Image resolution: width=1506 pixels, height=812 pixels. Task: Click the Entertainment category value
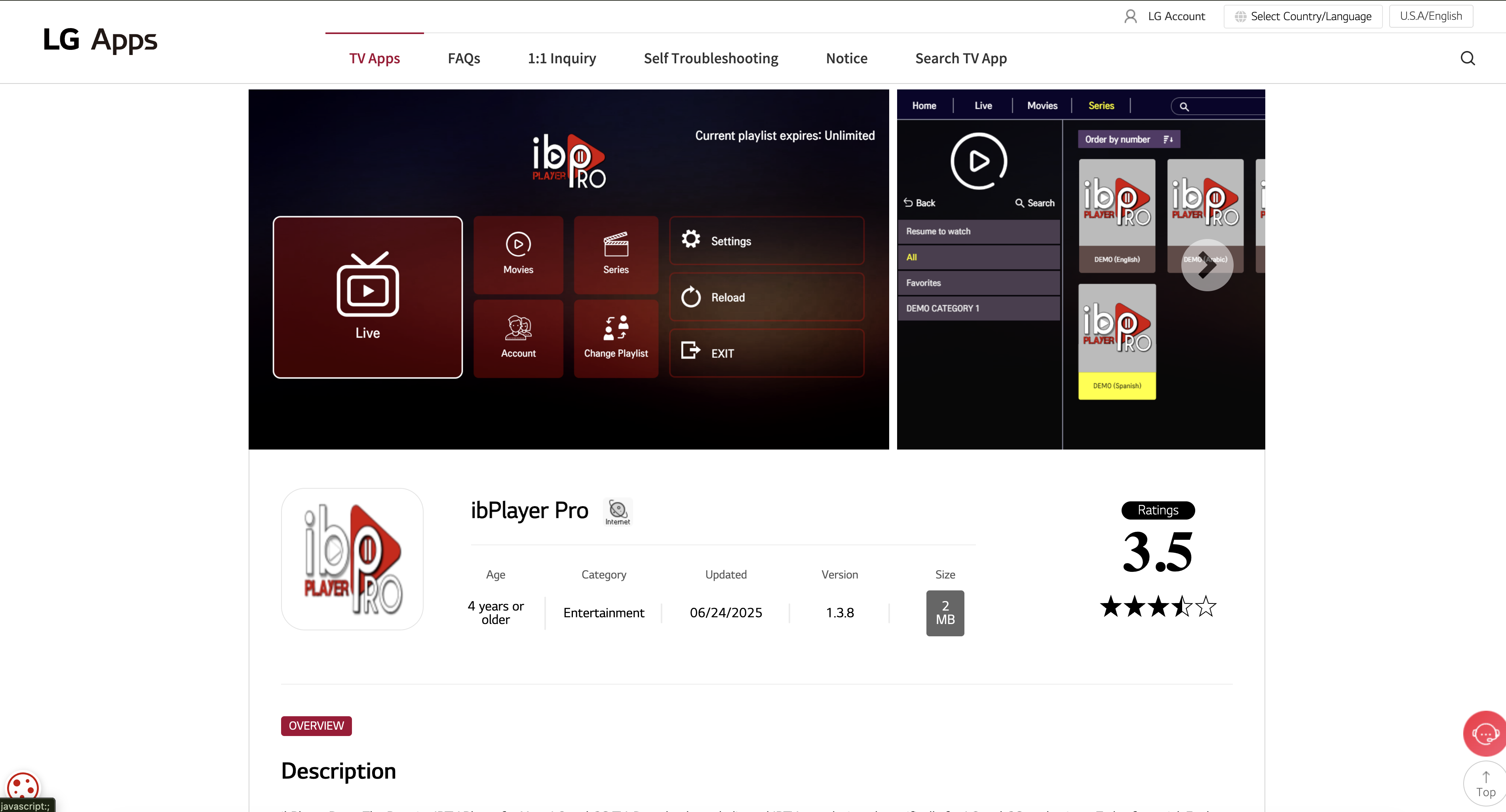603,613
